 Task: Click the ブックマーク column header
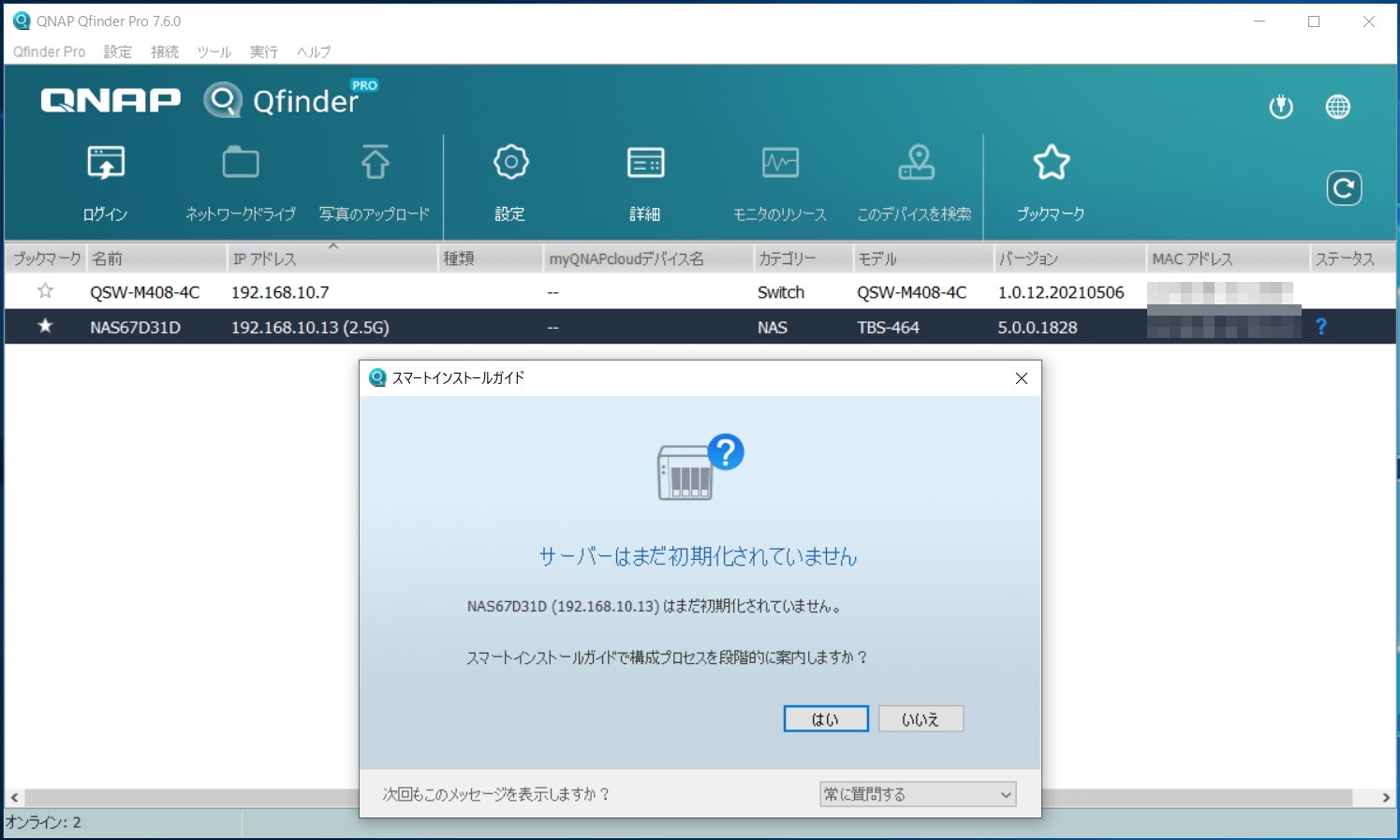(x=46, y=258)
